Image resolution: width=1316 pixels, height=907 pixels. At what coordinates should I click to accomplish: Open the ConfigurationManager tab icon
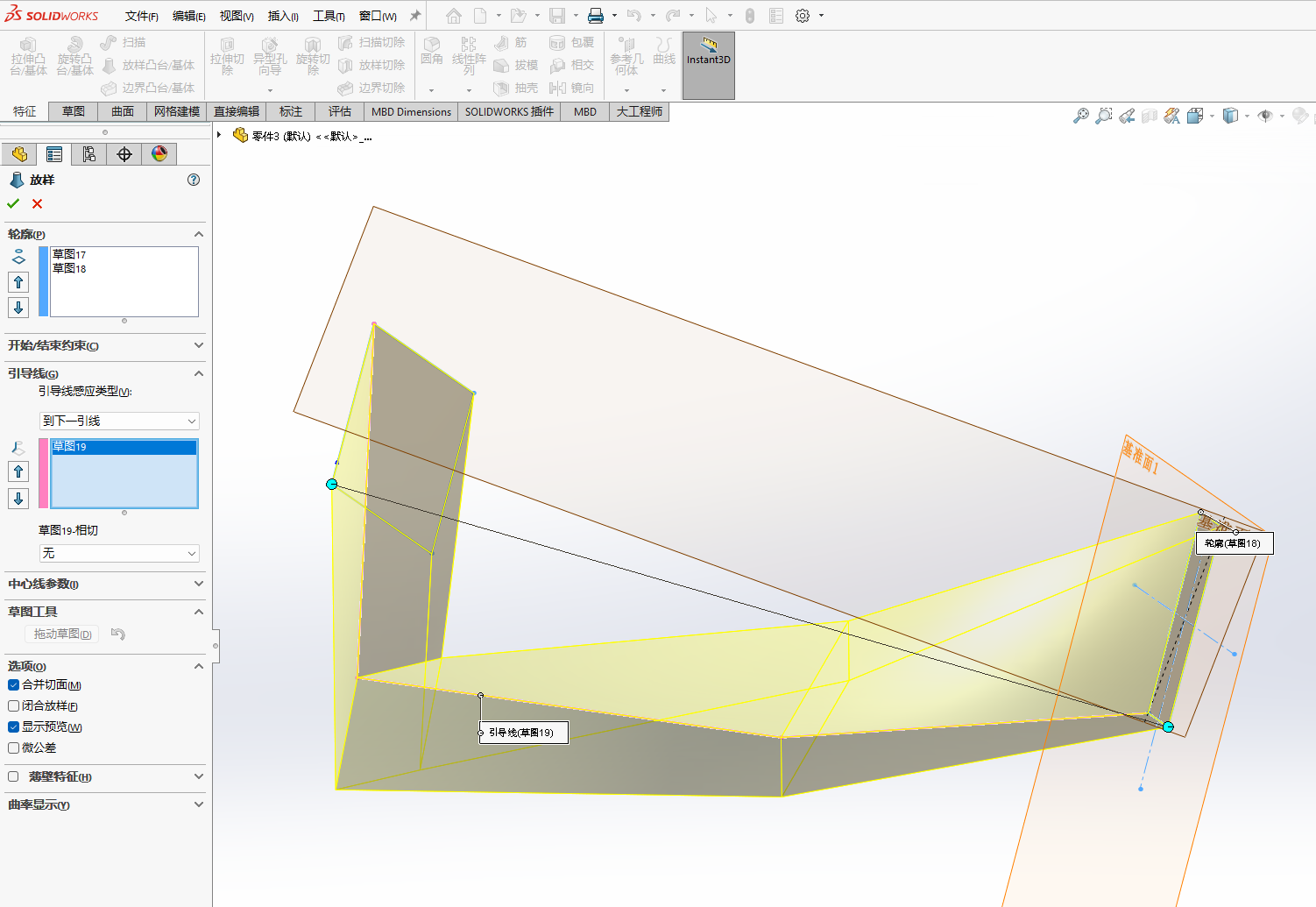(x=88, y=154)
